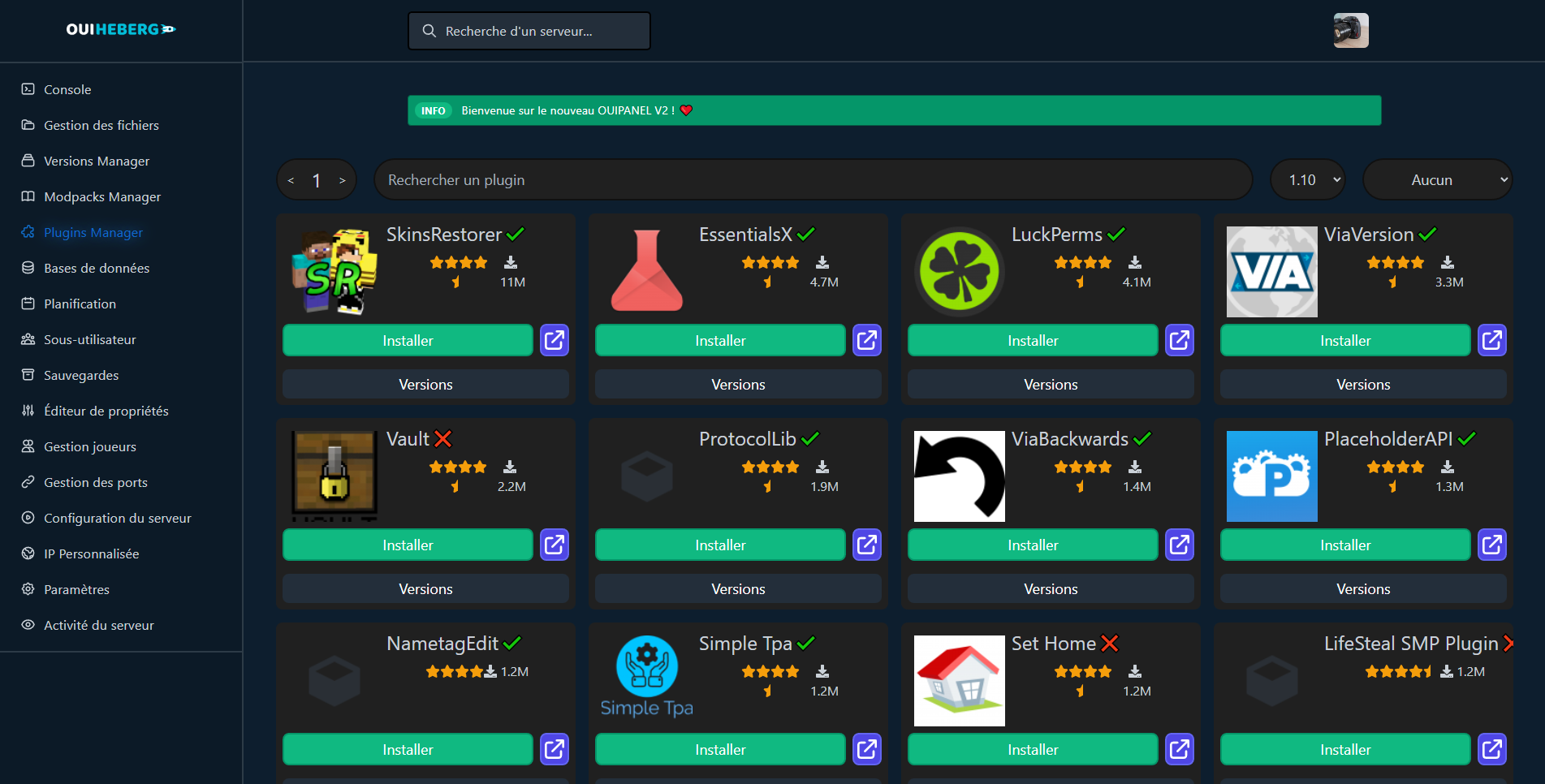Click the folder icon for Gestion des fichiers
Screen dimensions: 1545x784
click(28, 125)
